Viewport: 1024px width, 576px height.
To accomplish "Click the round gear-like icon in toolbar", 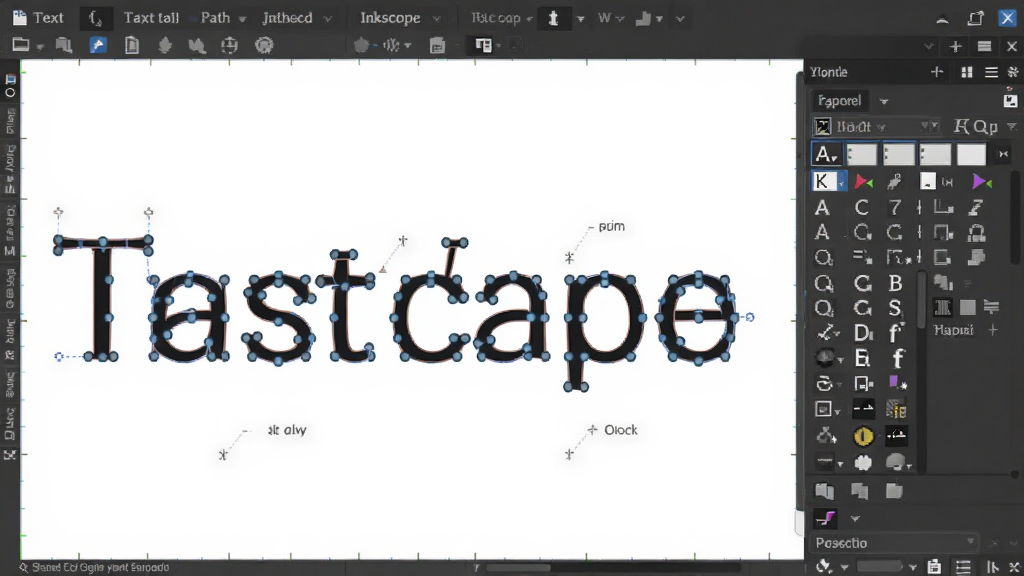I will (x=264, y=45).
